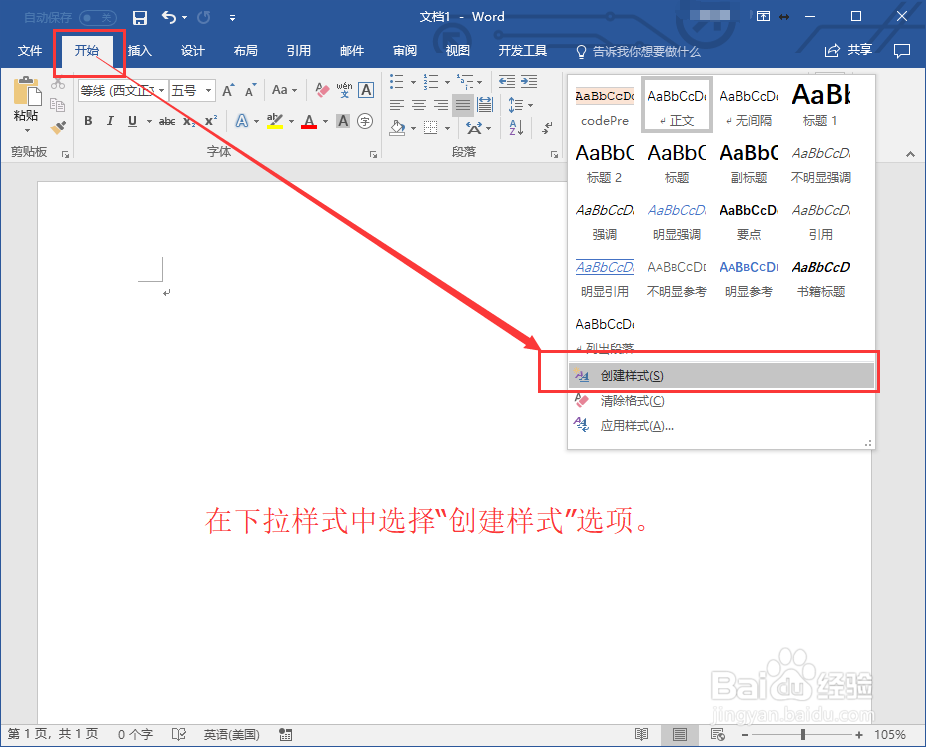Toggle Underline formatting
Viewport: 926px width, 747px height.
pyautogui.click(x=132, y=121)
